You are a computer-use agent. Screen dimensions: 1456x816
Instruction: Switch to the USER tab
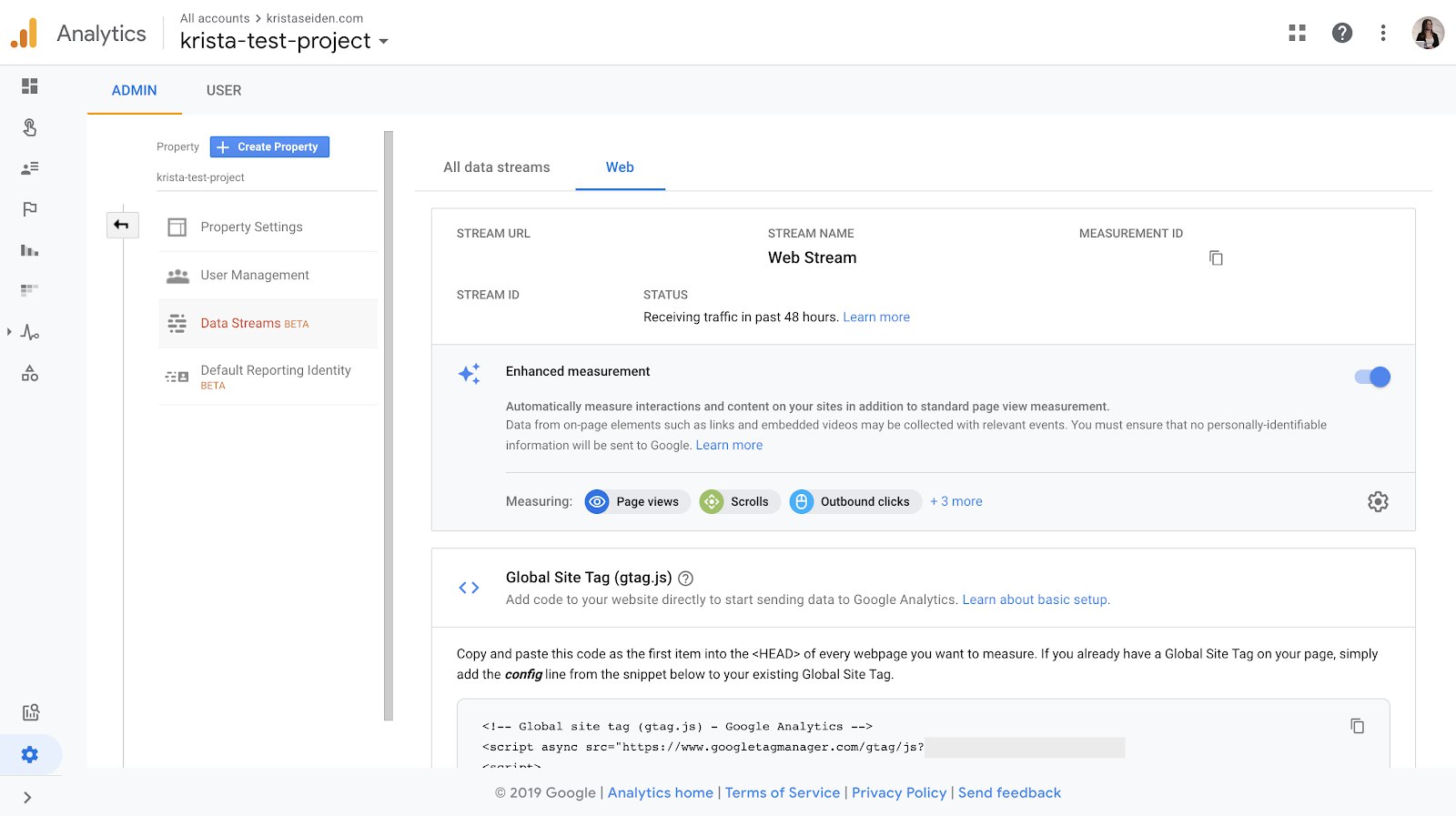(224, 90)
